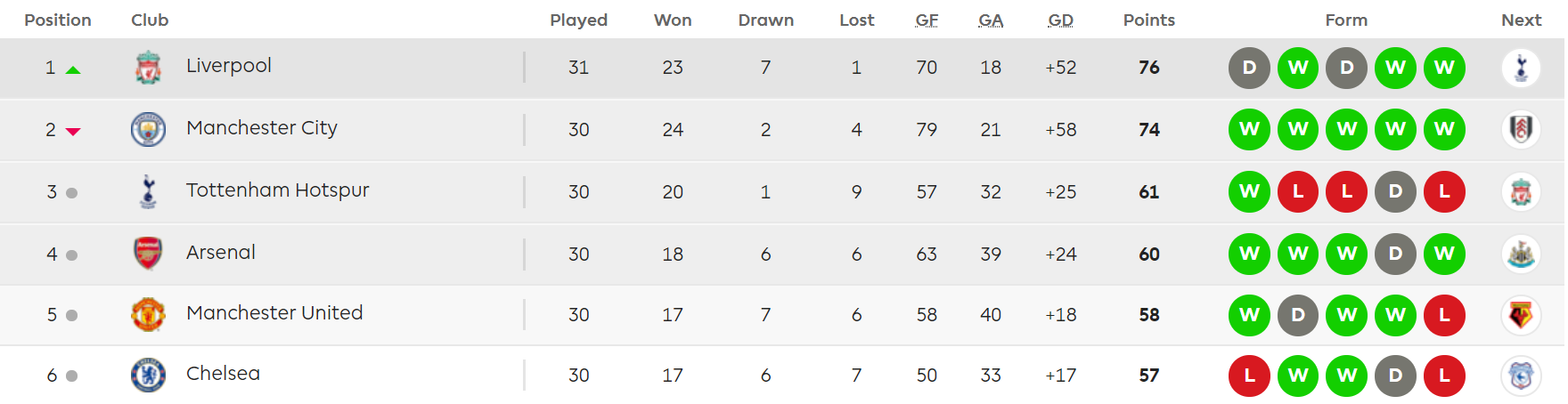Open the Liverpool club link
1568x404 pixels.
pos(229,66)
